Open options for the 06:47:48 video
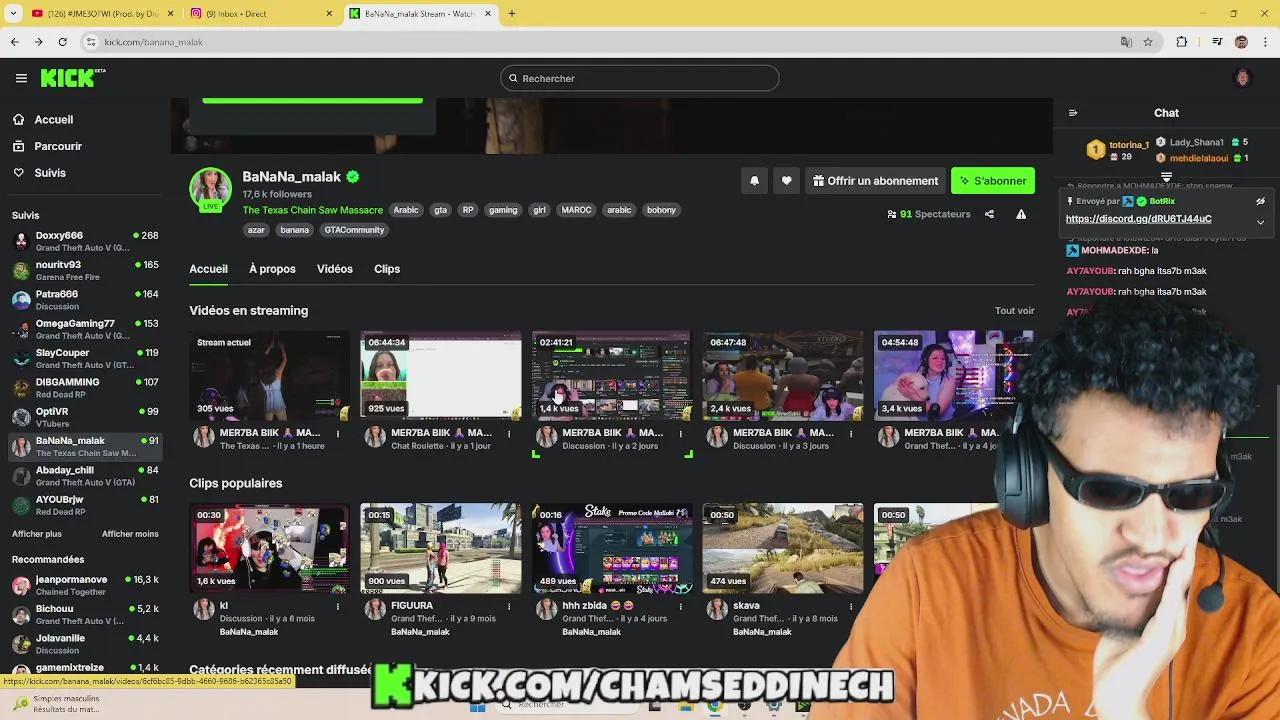Image resolution: width=1280 pixels, height=720 pixels. click(x=851, y=433)
